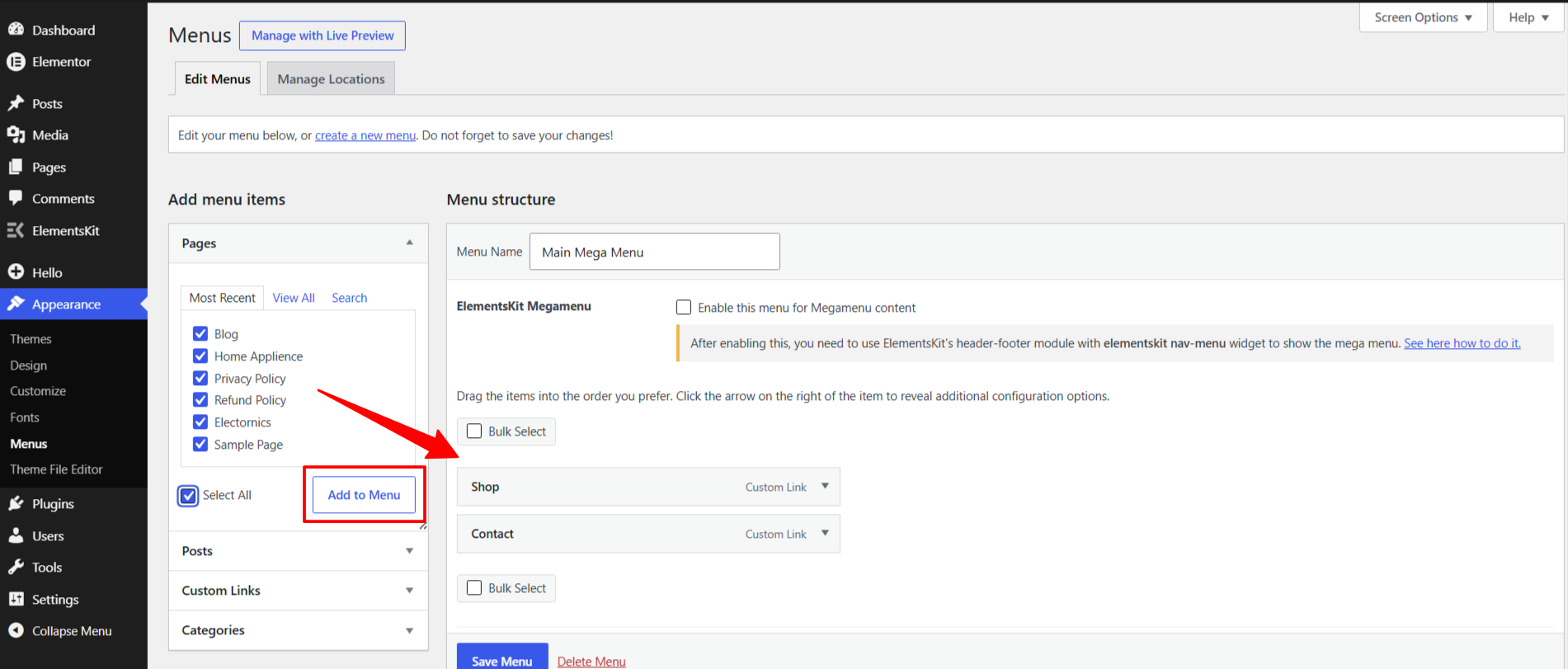Click the Add to Menu button
1568x669 pixels.
tap(364, 495)
